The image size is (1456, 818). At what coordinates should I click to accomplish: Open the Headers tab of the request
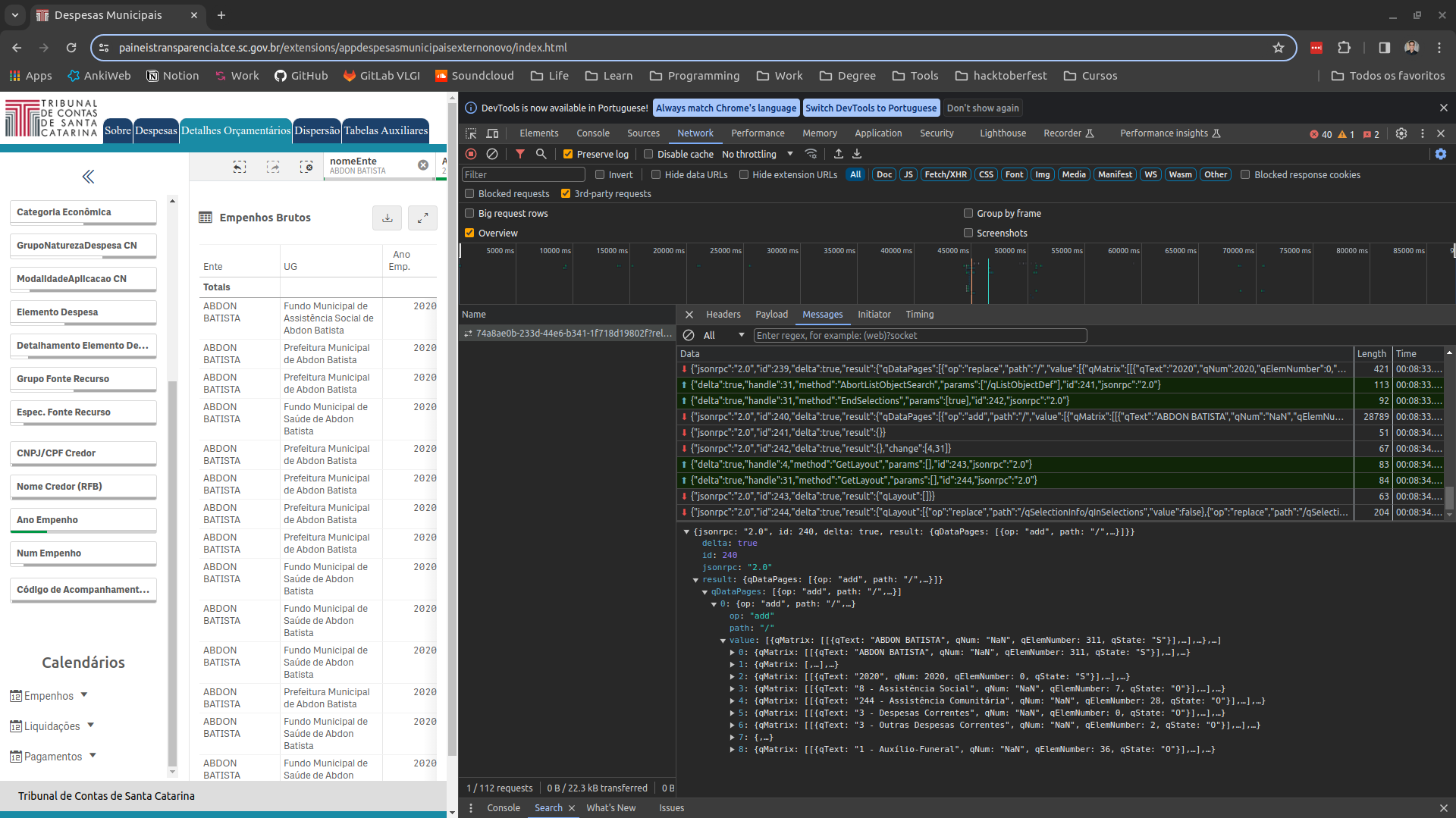coord(723,314)
